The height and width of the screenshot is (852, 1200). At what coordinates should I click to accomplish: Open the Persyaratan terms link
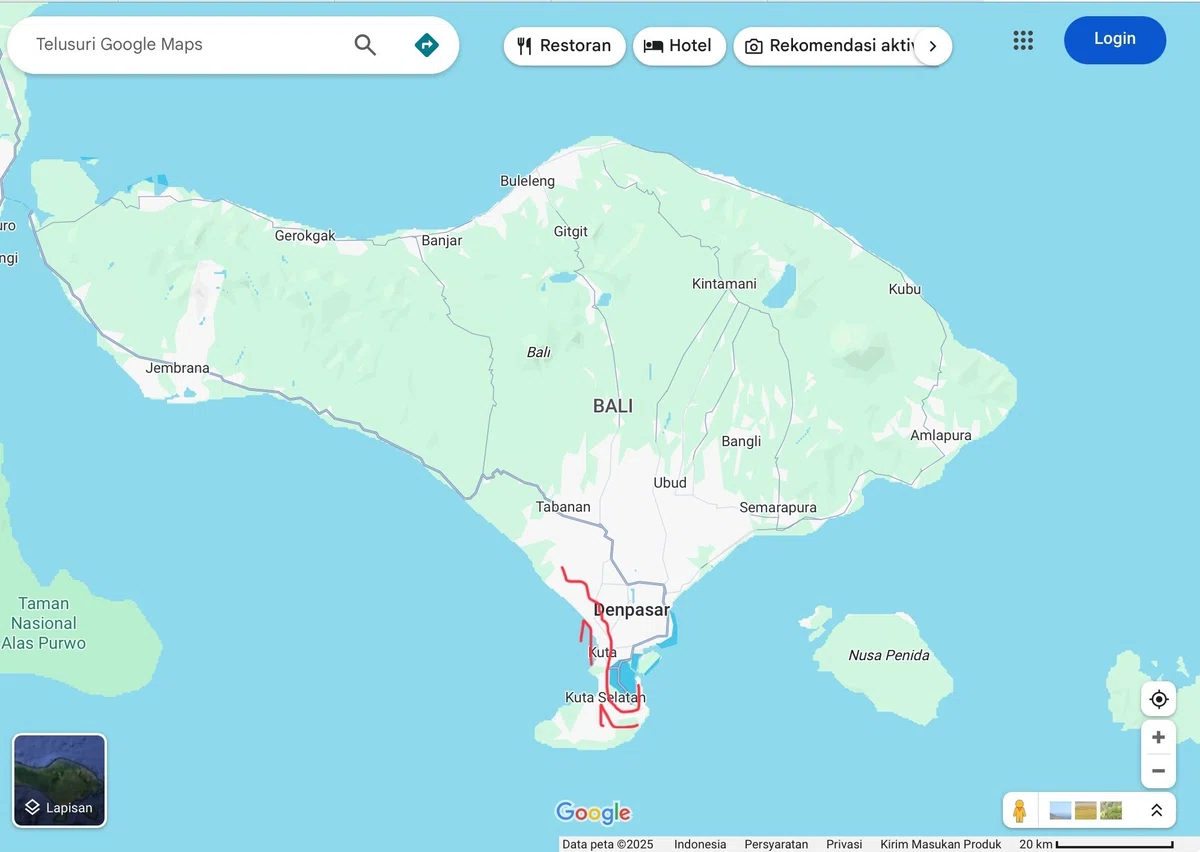776,844
